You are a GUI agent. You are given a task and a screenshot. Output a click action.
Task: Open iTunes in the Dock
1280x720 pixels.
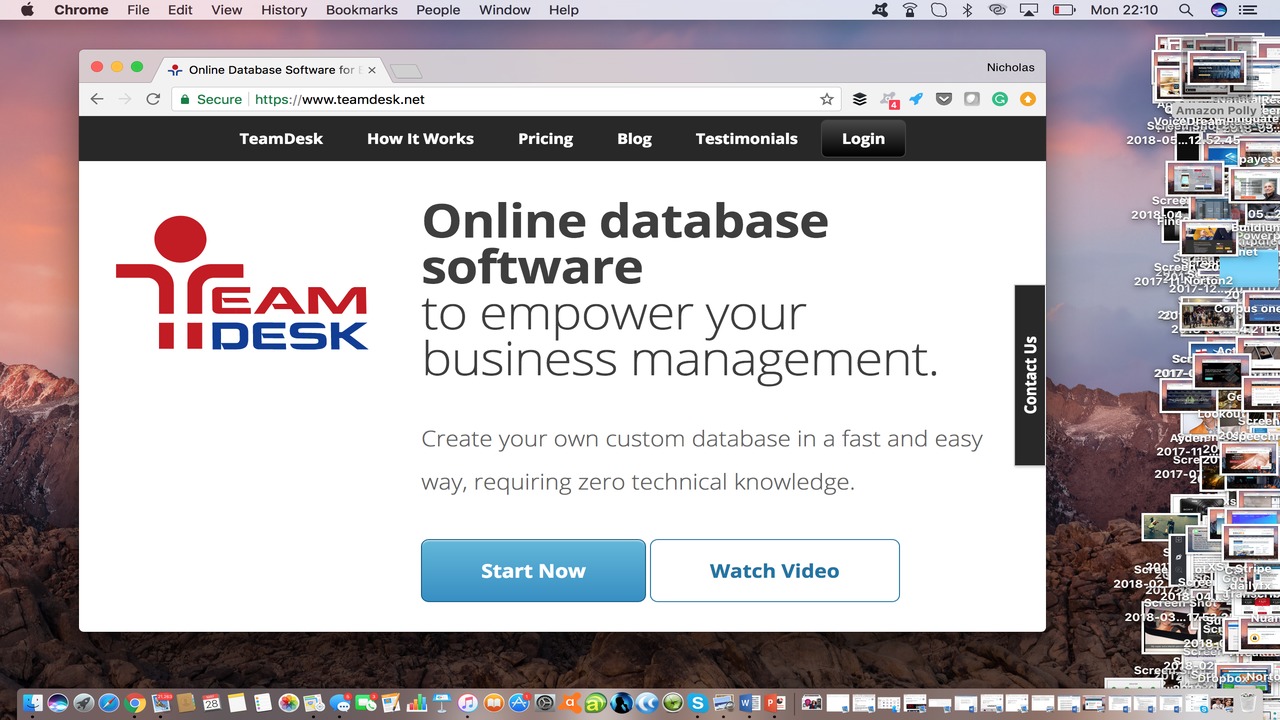467,703
